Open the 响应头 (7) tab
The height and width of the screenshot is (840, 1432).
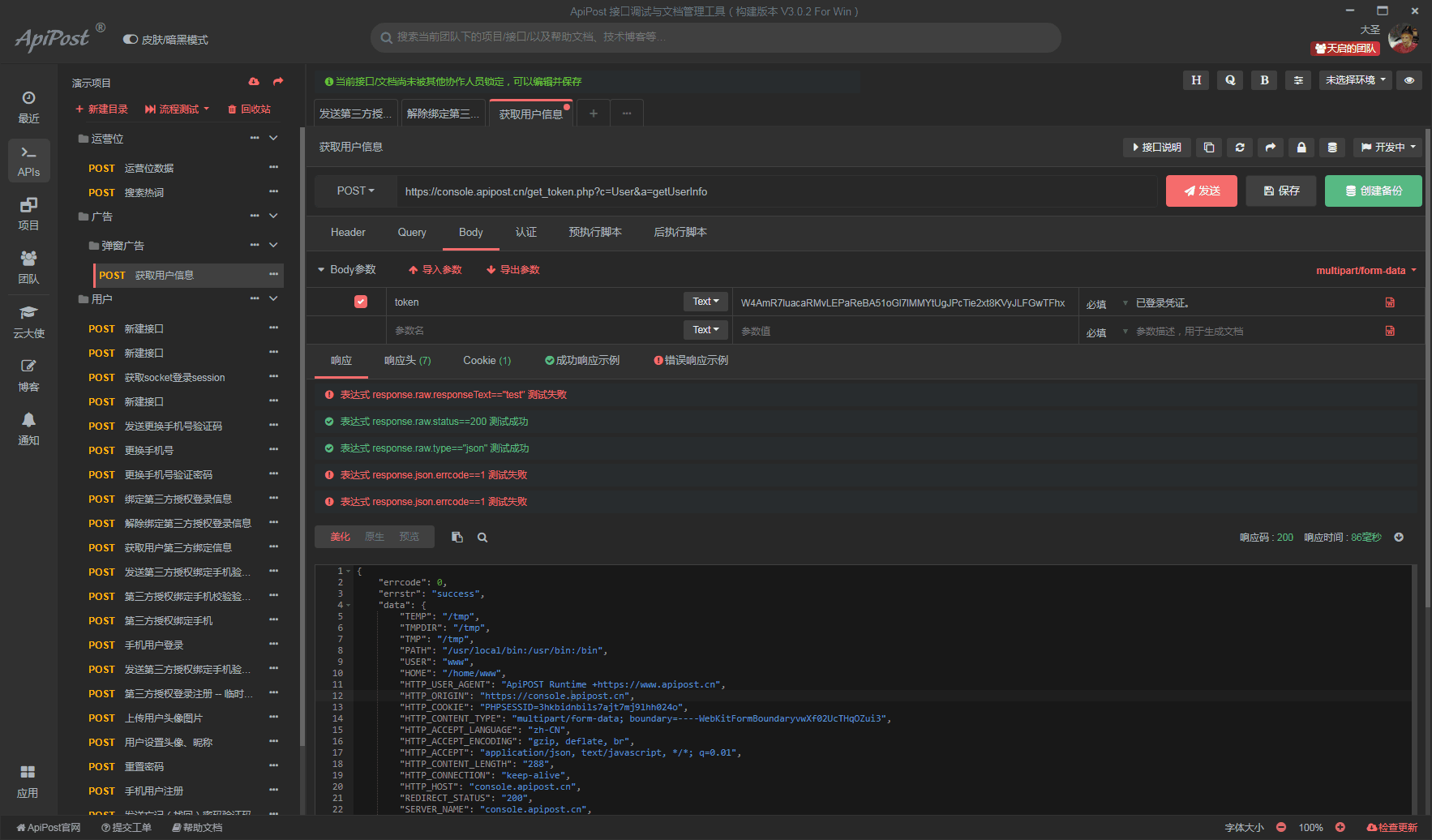point(408,361)
